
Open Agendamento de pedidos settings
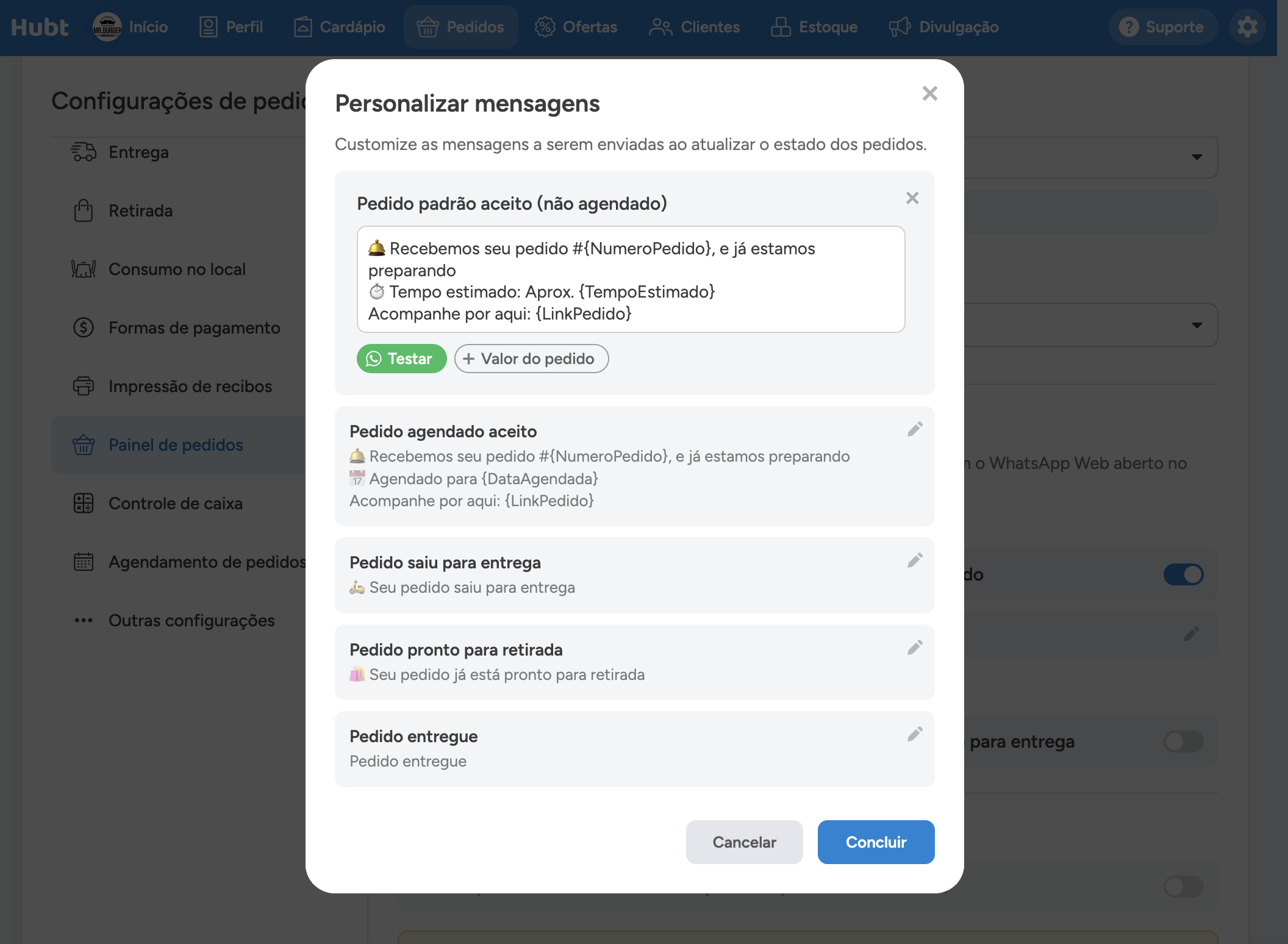point(179,562)
